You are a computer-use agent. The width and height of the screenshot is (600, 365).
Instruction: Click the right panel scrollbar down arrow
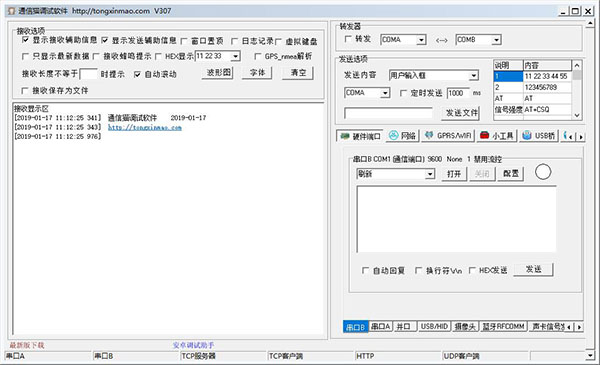point(590,355)
